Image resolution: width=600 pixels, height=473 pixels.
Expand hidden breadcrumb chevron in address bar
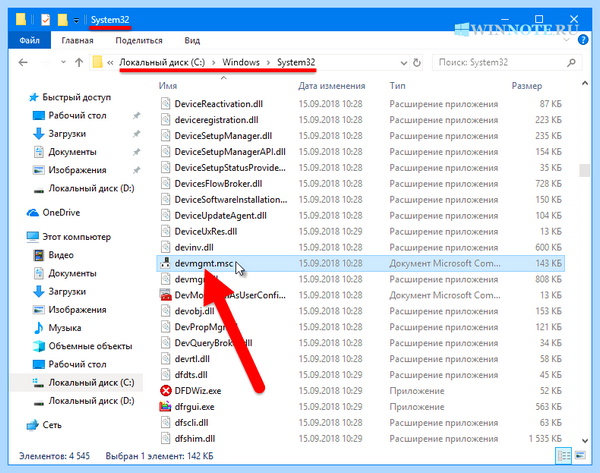[110, 62]
